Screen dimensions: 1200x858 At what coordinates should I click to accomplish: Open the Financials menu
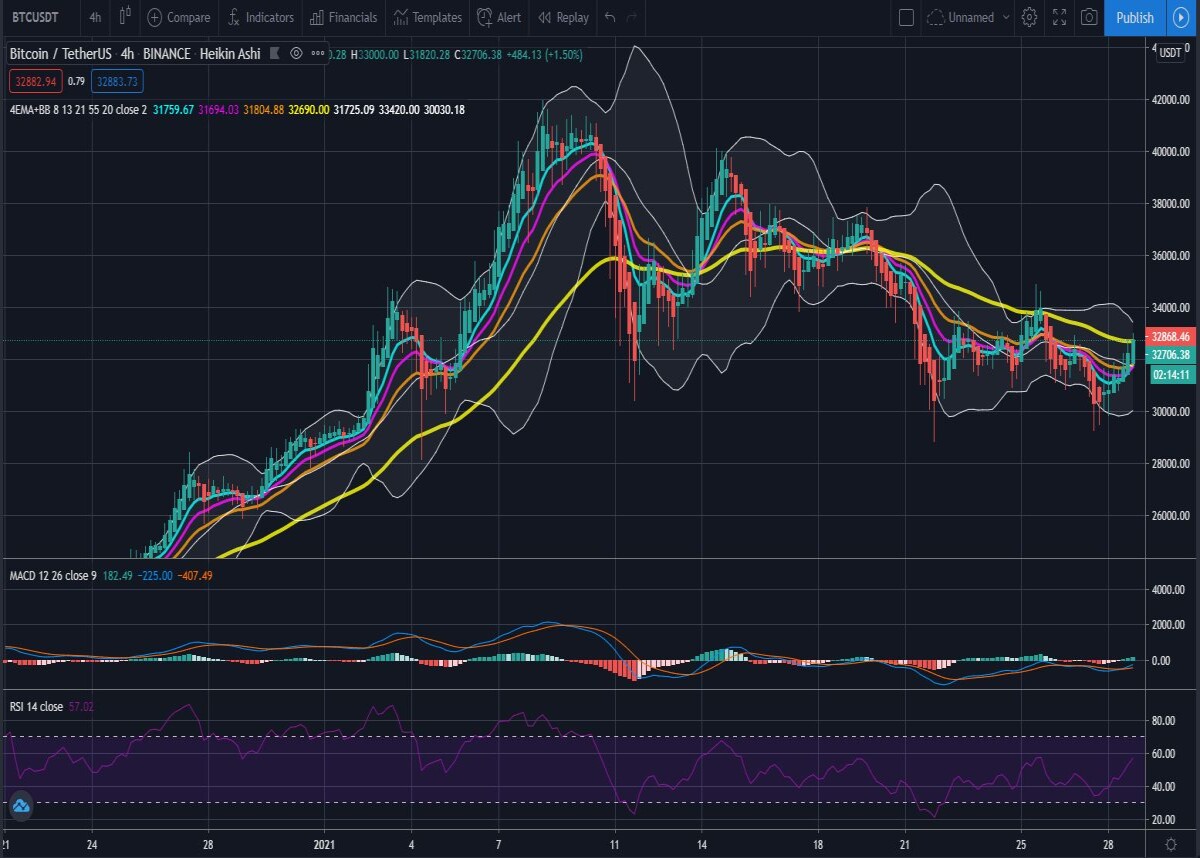click(343, 17)
